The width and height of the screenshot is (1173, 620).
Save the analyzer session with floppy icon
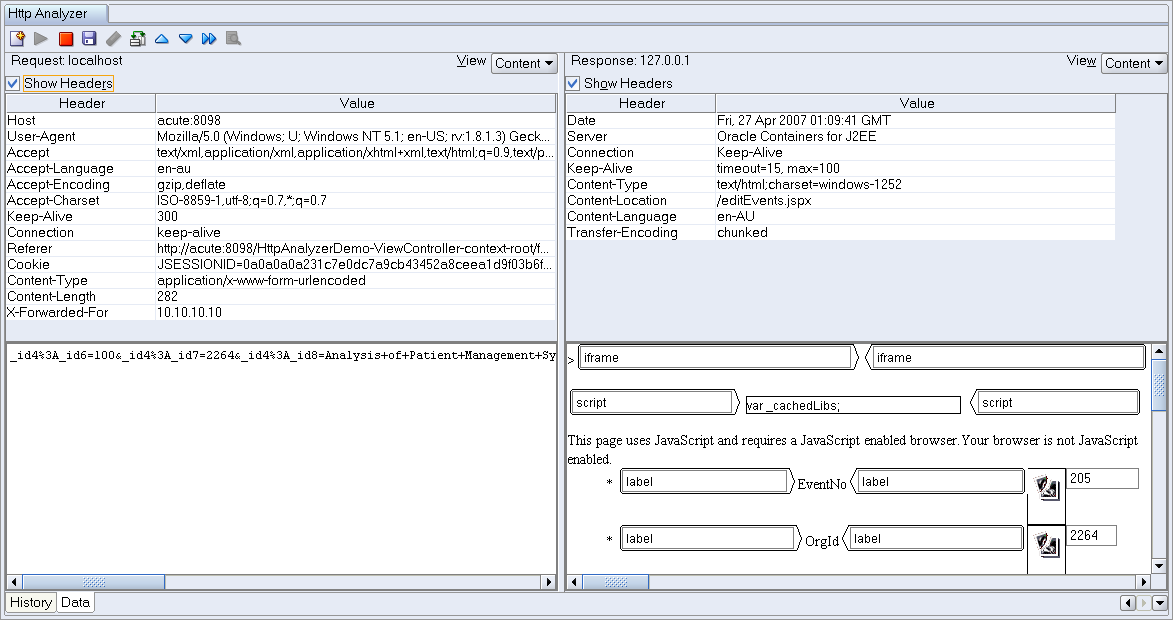89,39
